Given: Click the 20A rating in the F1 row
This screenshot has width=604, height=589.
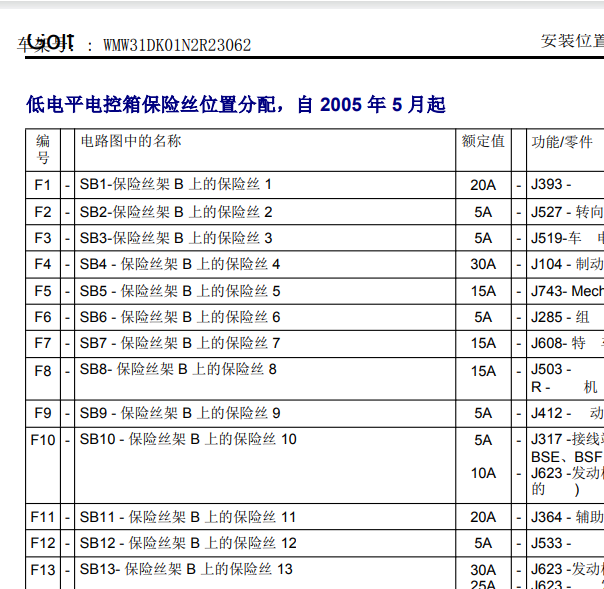Looking at the screenshot, I should pyautogui.click(x=483, y=185).
